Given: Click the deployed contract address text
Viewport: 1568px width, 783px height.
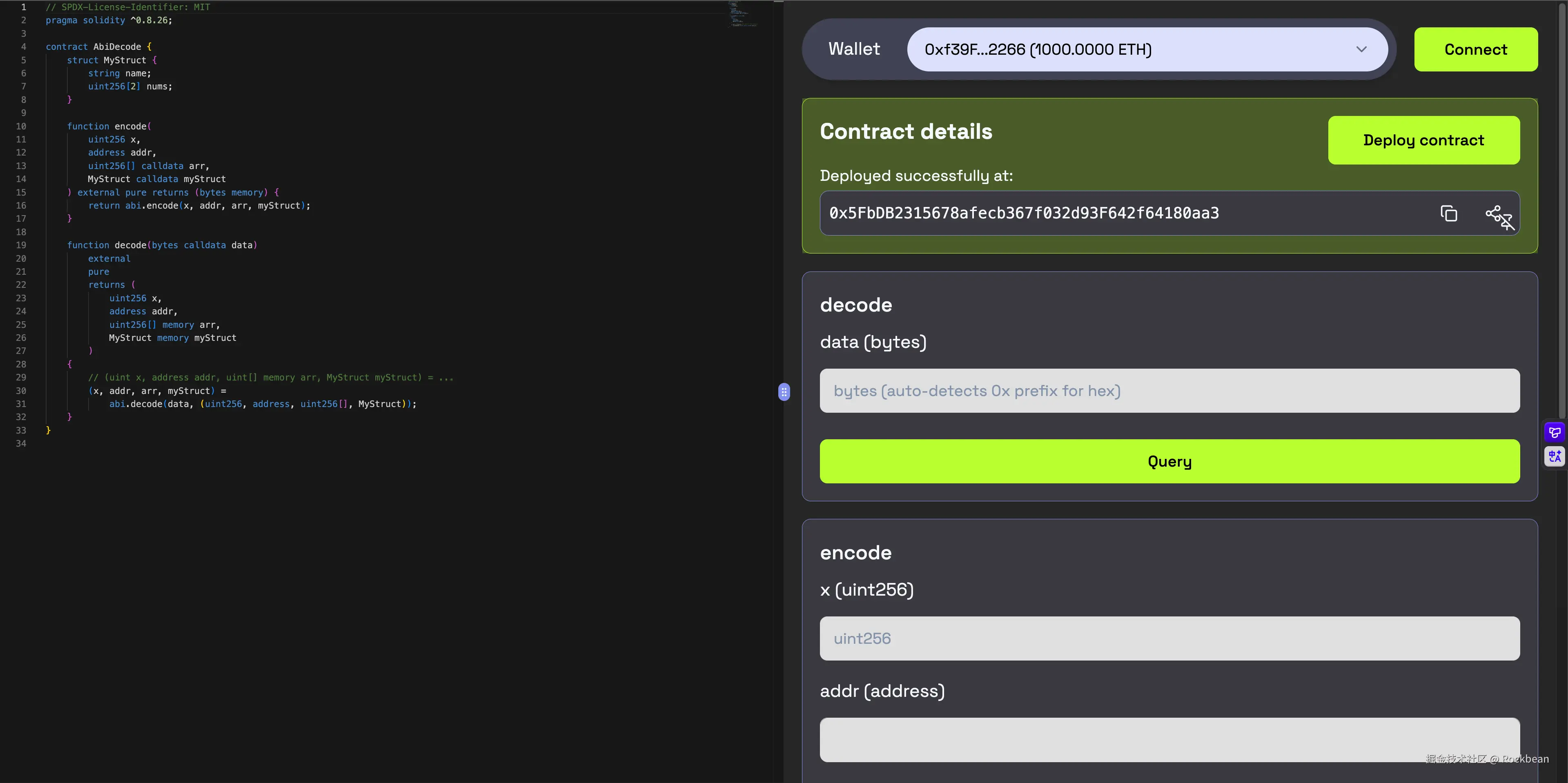Looking at the screenshot, I should (1024, 213).
